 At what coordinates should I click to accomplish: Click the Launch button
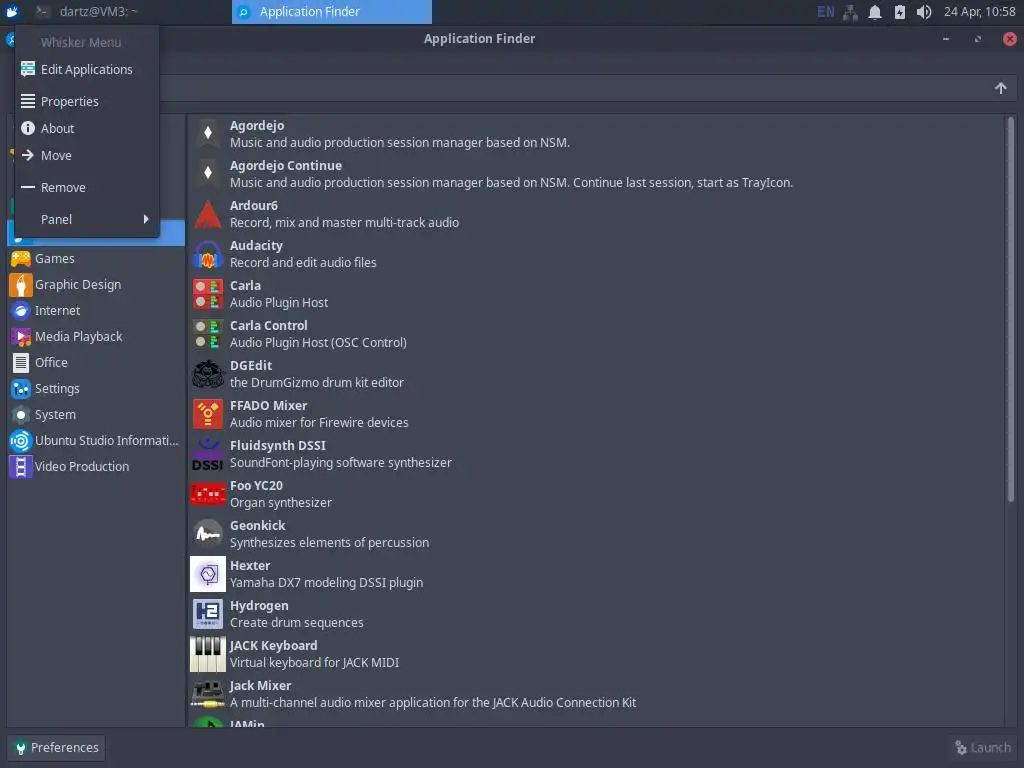(982, 748)
